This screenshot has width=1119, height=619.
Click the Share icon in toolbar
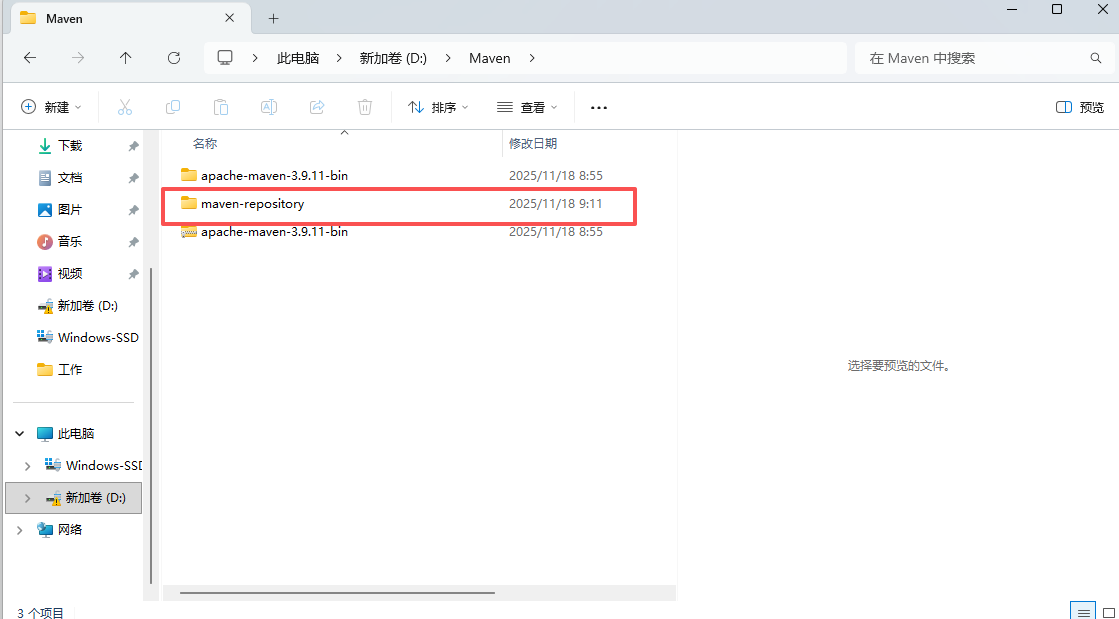pyautogui.click(x=317, y=107)
